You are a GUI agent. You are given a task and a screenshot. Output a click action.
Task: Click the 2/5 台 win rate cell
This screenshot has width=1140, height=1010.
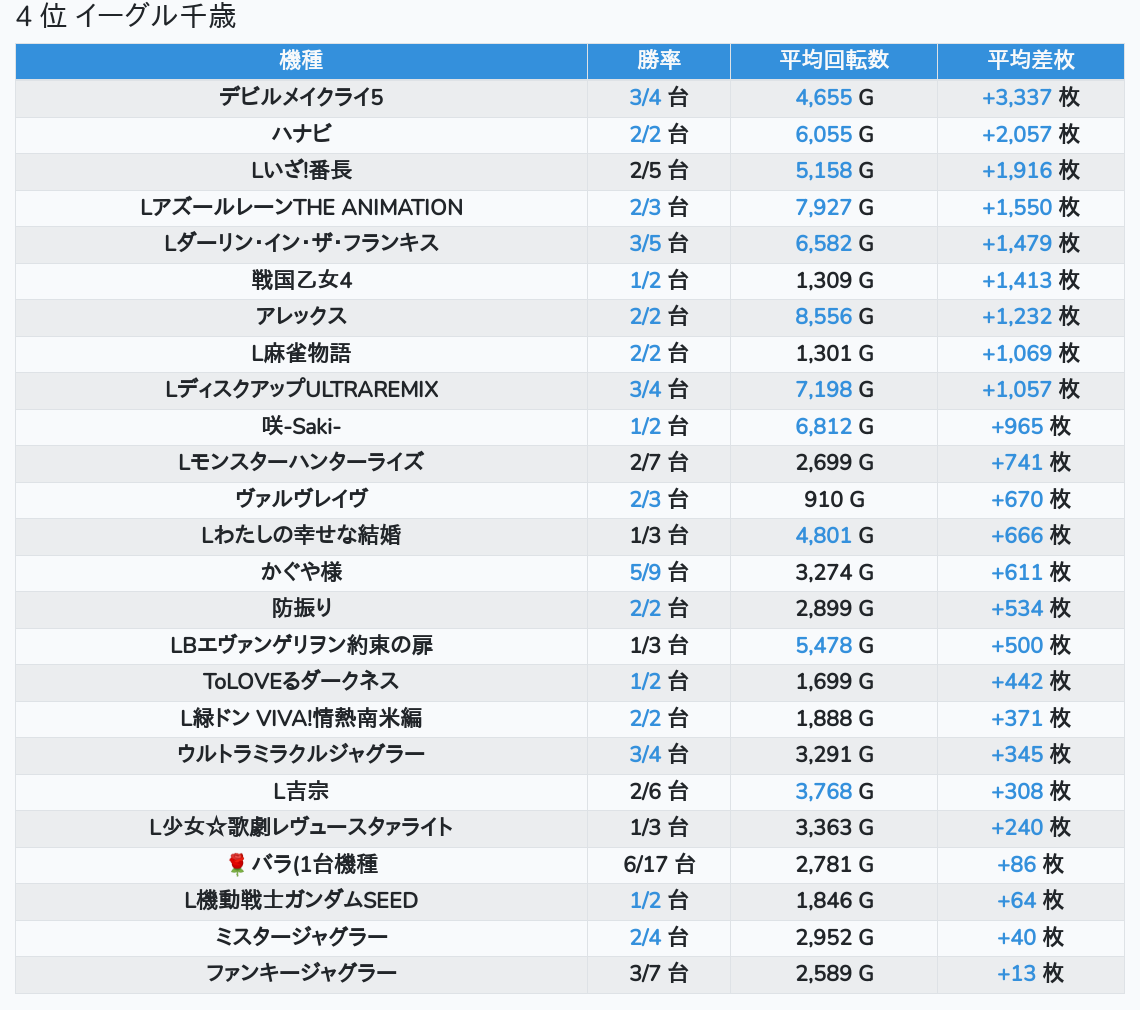pos(659,170)
